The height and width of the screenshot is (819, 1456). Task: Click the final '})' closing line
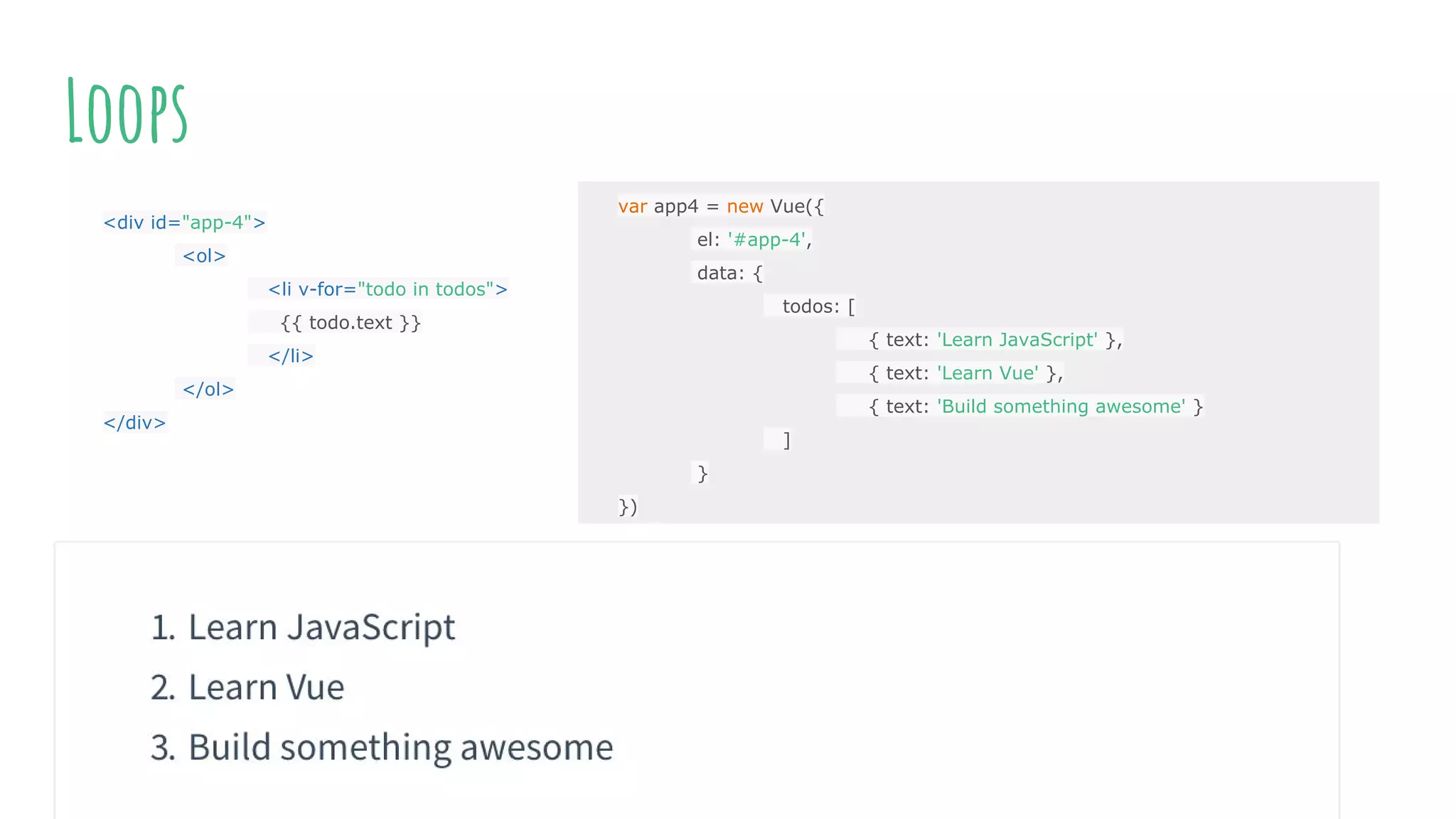point(628,507)
